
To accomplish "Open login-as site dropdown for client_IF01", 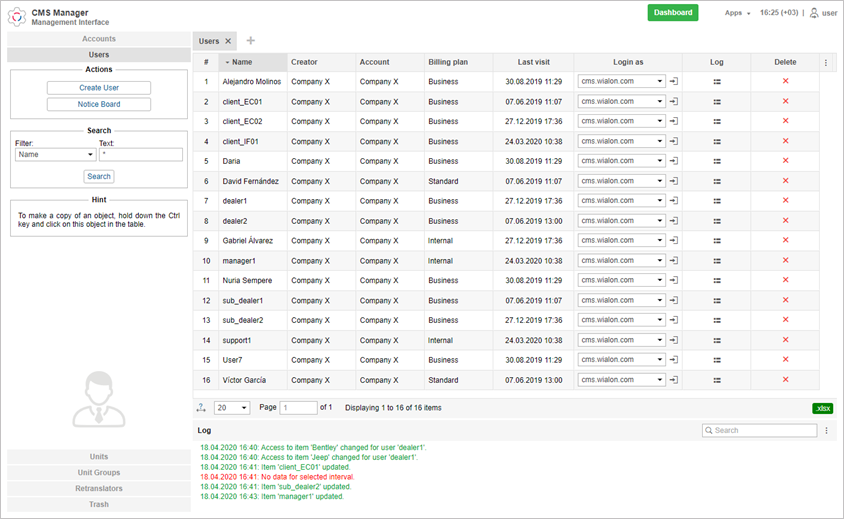I will click(621, 141).
